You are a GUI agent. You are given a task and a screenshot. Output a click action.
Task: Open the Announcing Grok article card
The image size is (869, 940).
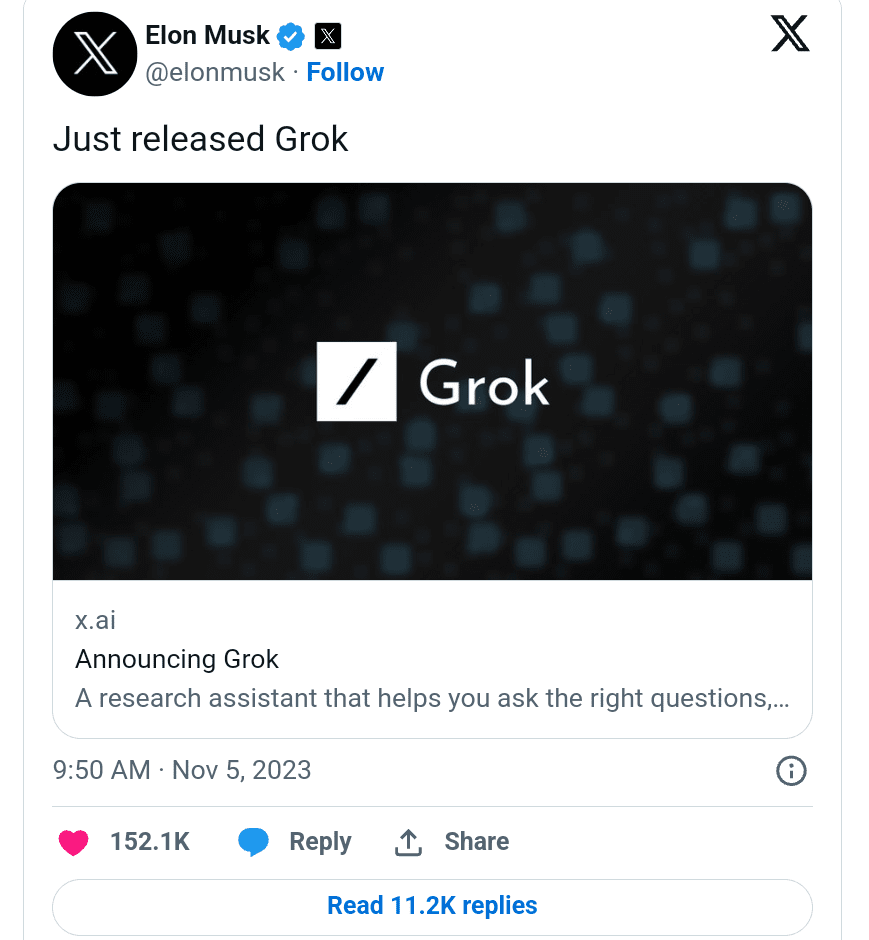click(x=177, y=659)
